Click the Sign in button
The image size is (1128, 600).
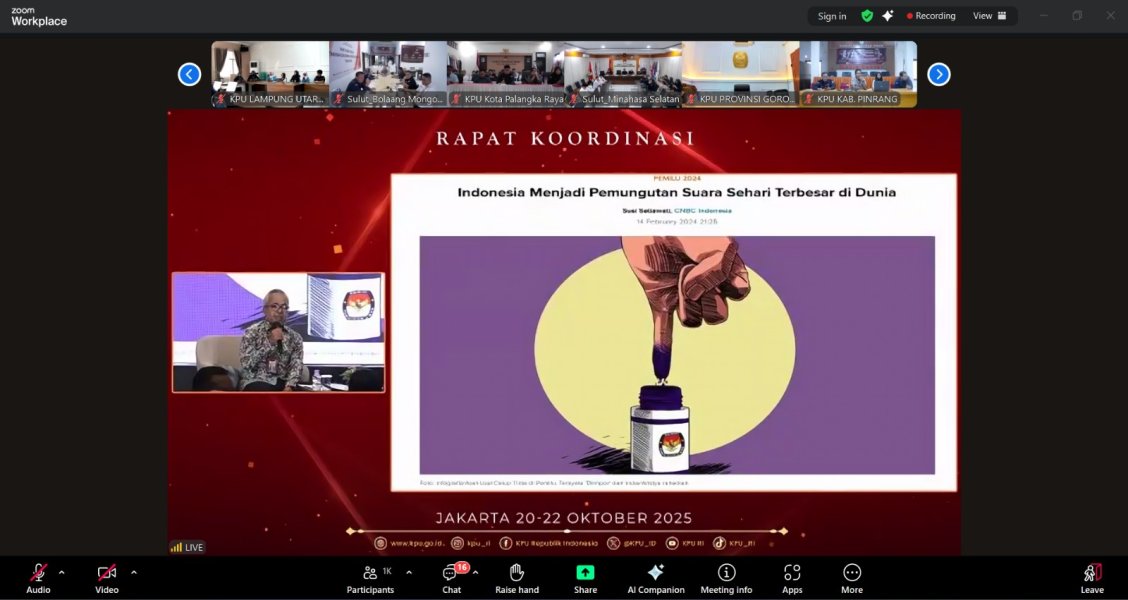832,16
